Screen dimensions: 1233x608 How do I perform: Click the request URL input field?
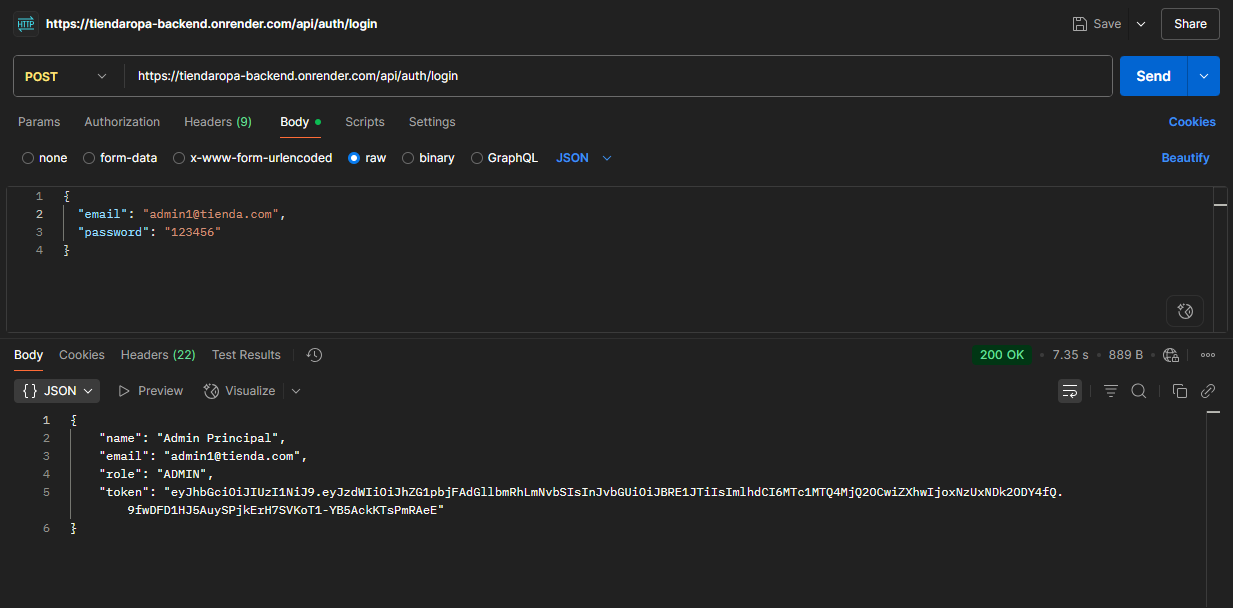(620, 76)
